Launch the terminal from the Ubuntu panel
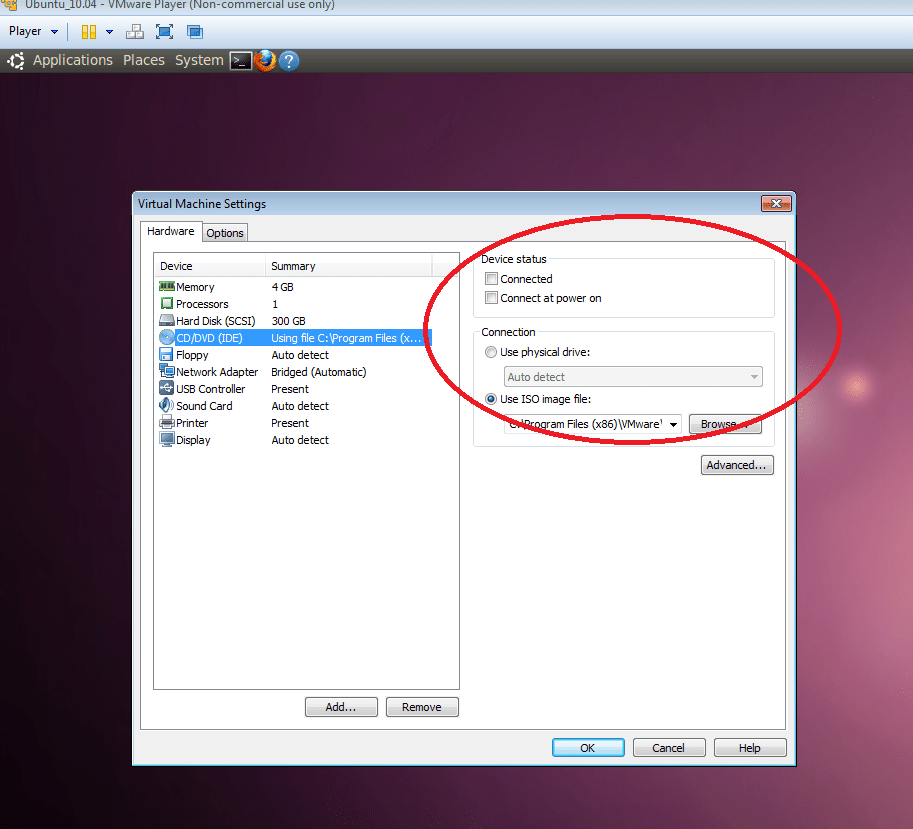Screen dimensions: 913x829 [240, 61]
